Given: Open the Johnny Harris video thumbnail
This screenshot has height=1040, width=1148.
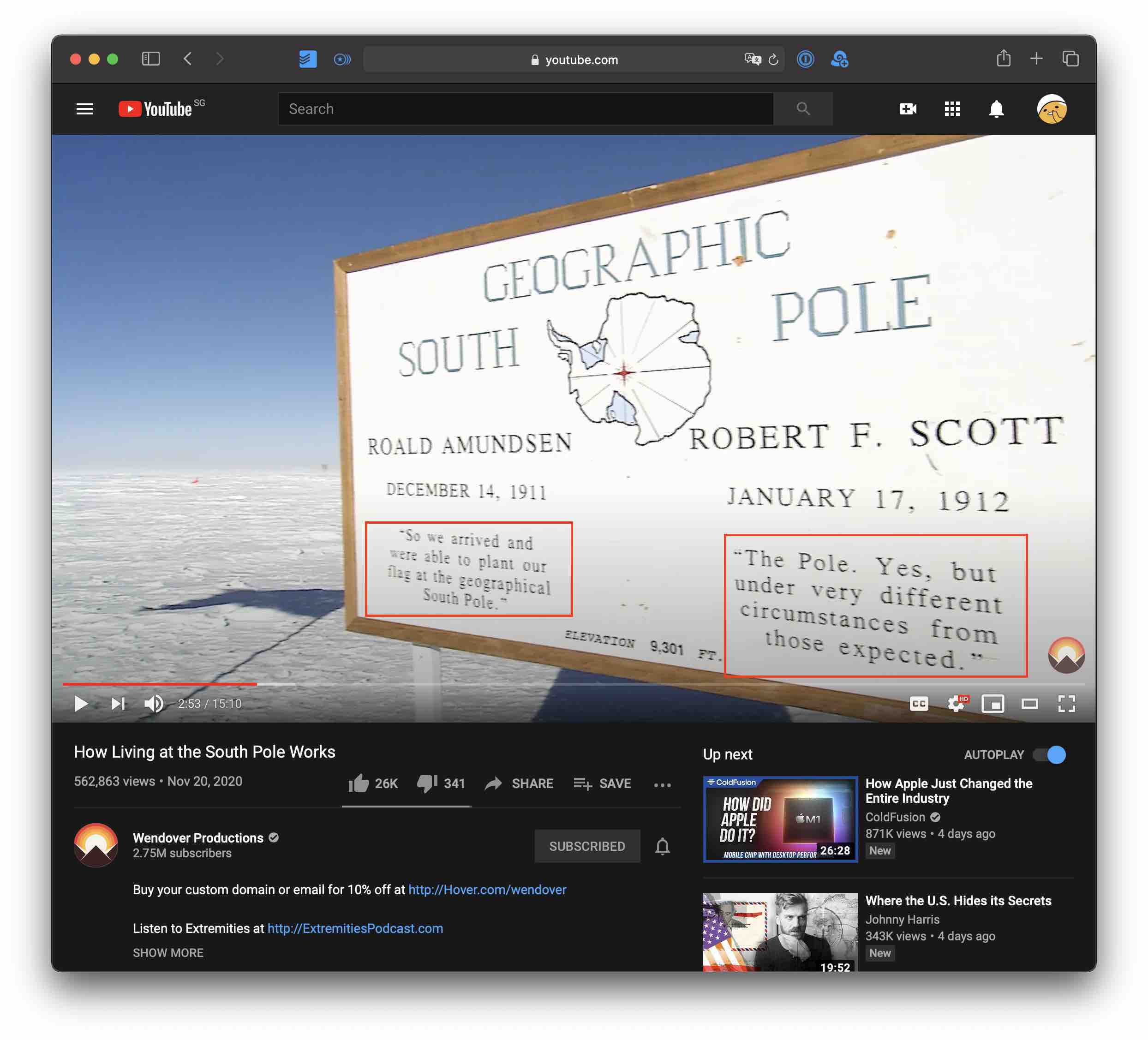Looking at the screenshot, I should click(780, 932).
